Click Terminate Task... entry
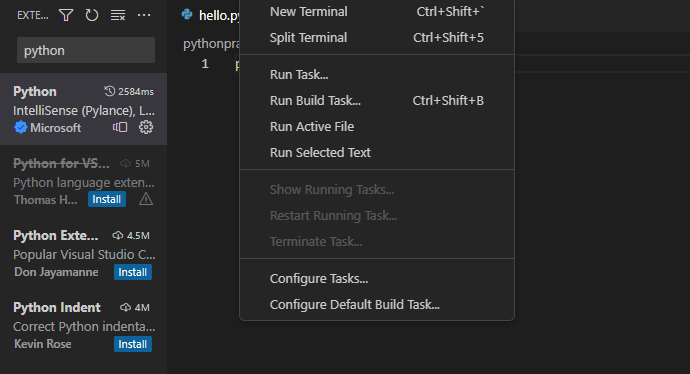Screen dimensions: 690x374 tap(377, 242)
